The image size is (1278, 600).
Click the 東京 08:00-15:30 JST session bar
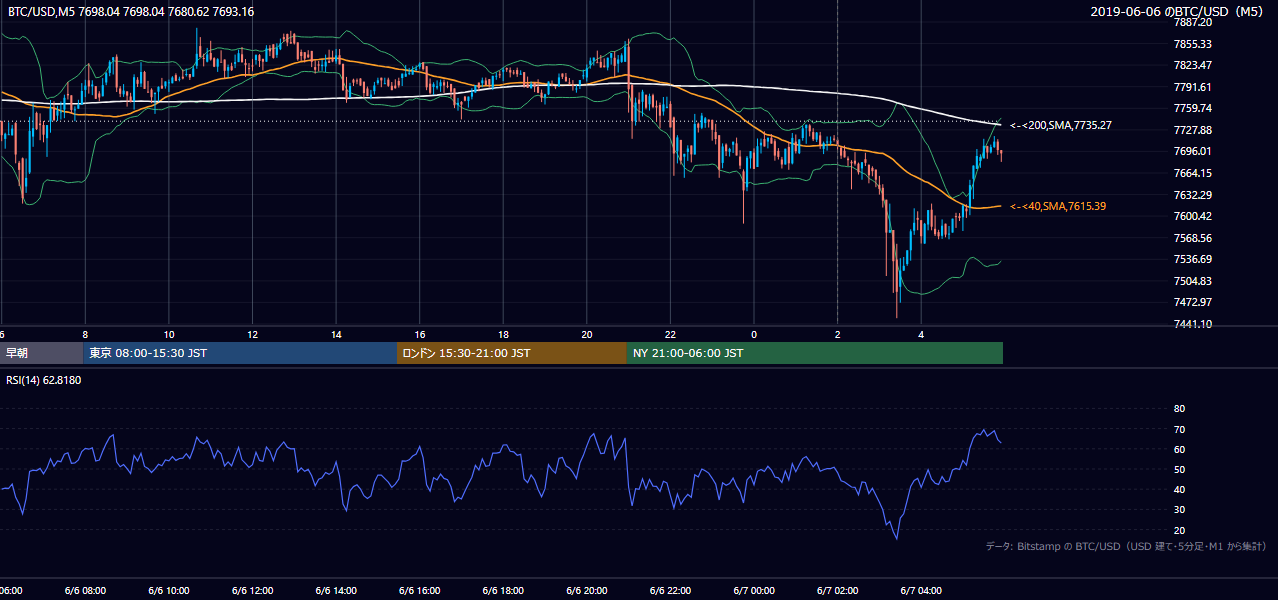coord(240,353)
